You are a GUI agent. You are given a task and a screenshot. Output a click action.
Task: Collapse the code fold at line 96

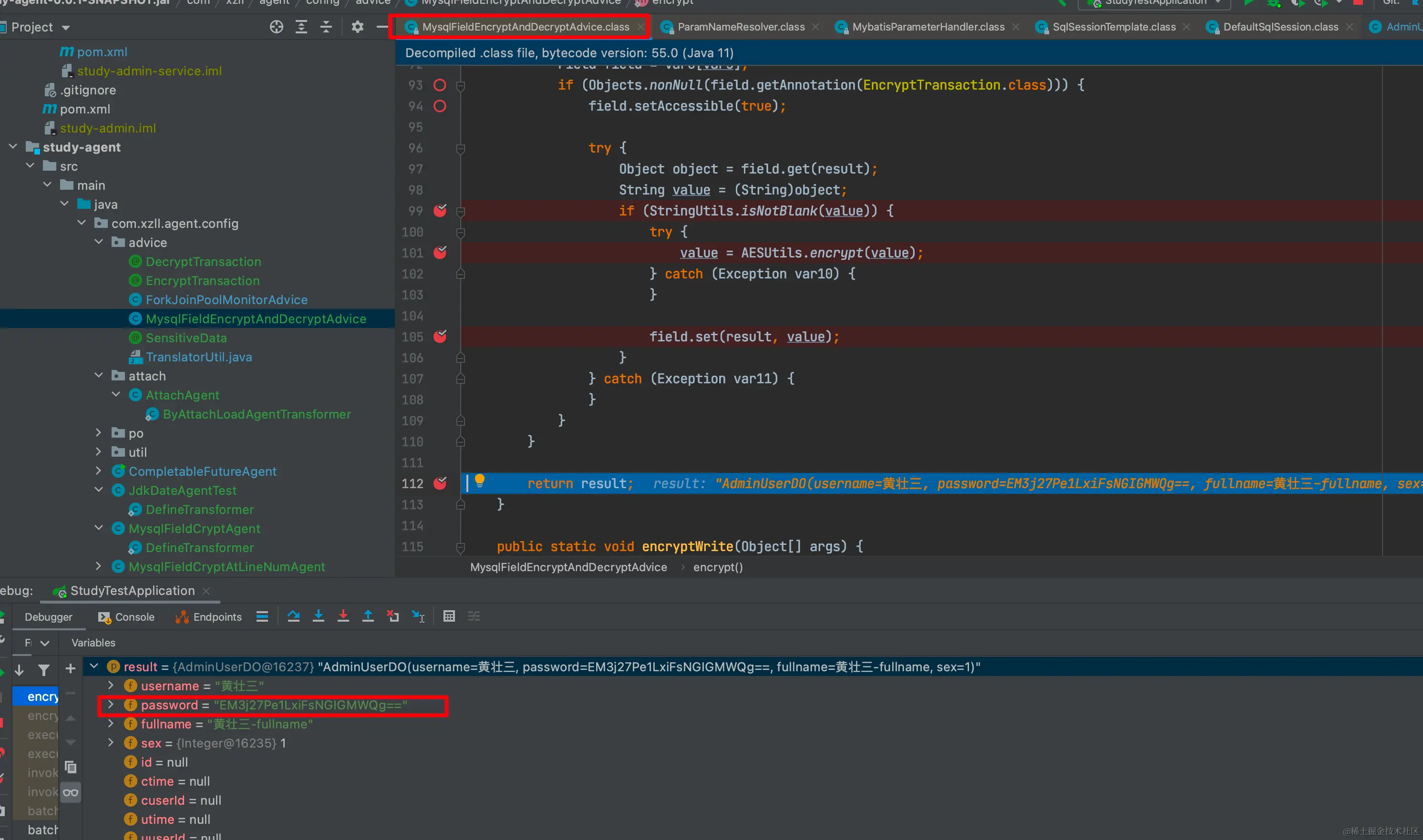(x=461, y=149)
